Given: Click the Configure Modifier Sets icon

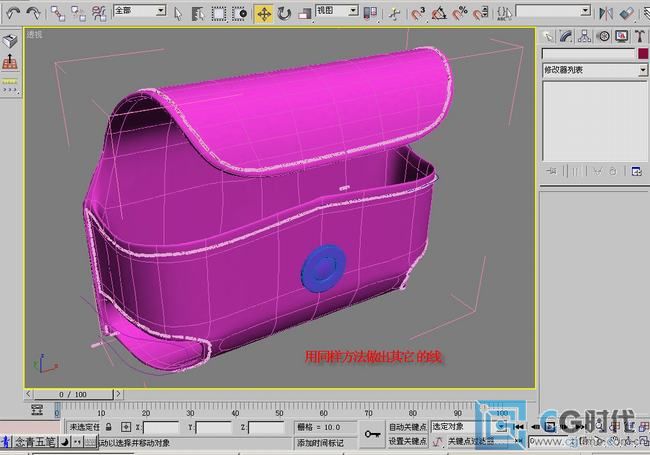Looking at the screenshot, I should (x=637, y=171).
